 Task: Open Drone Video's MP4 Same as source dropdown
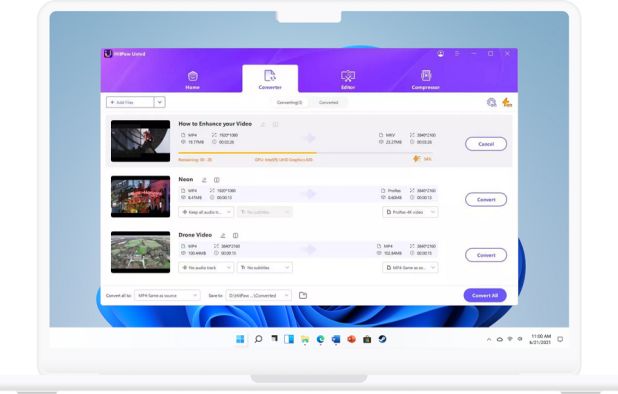tap(410, 268)
